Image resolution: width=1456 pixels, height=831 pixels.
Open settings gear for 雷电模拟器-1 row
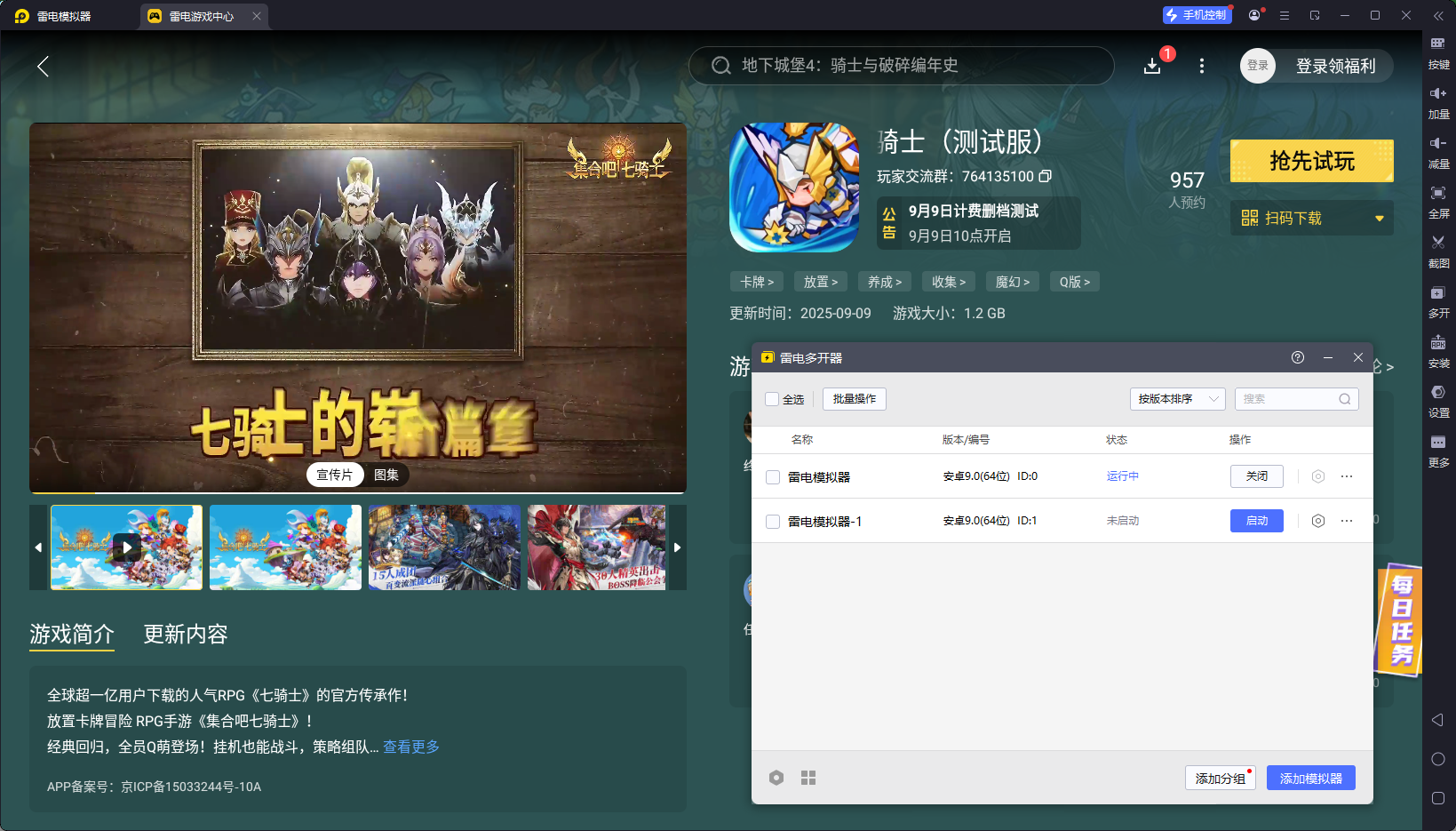[x=1318, y=521]
